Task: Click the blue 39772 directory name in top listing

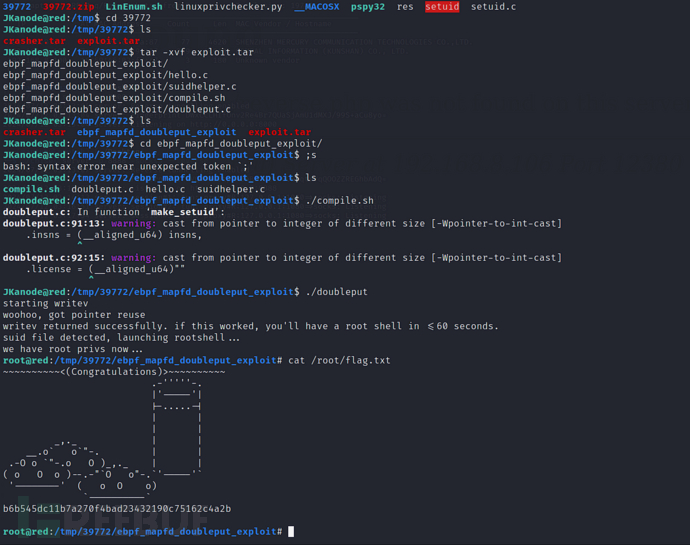Action: 17,7
